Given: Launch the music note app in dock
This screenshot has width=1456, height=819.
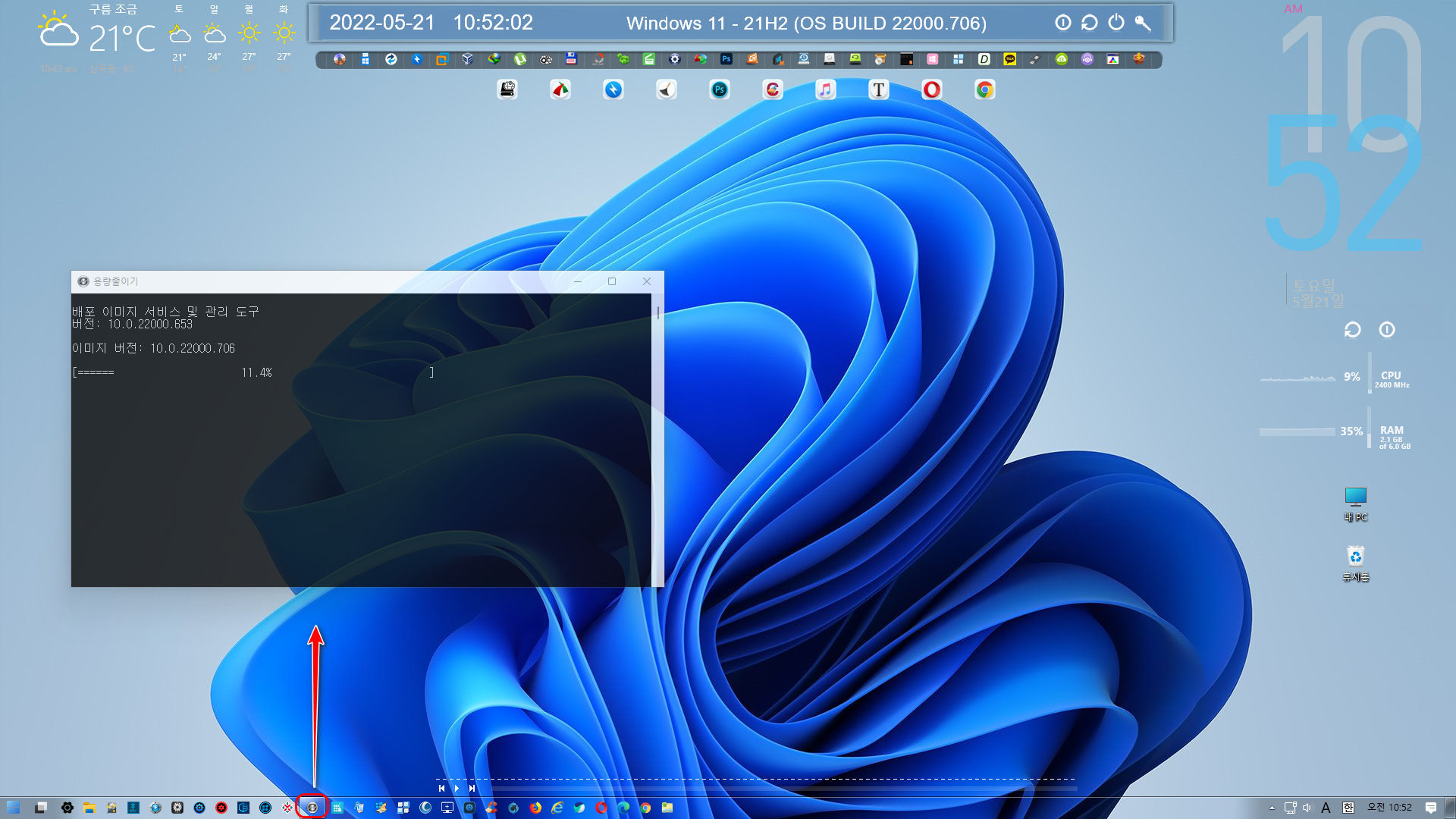Looking at the screenshot, I should click(x=825, y=90).
